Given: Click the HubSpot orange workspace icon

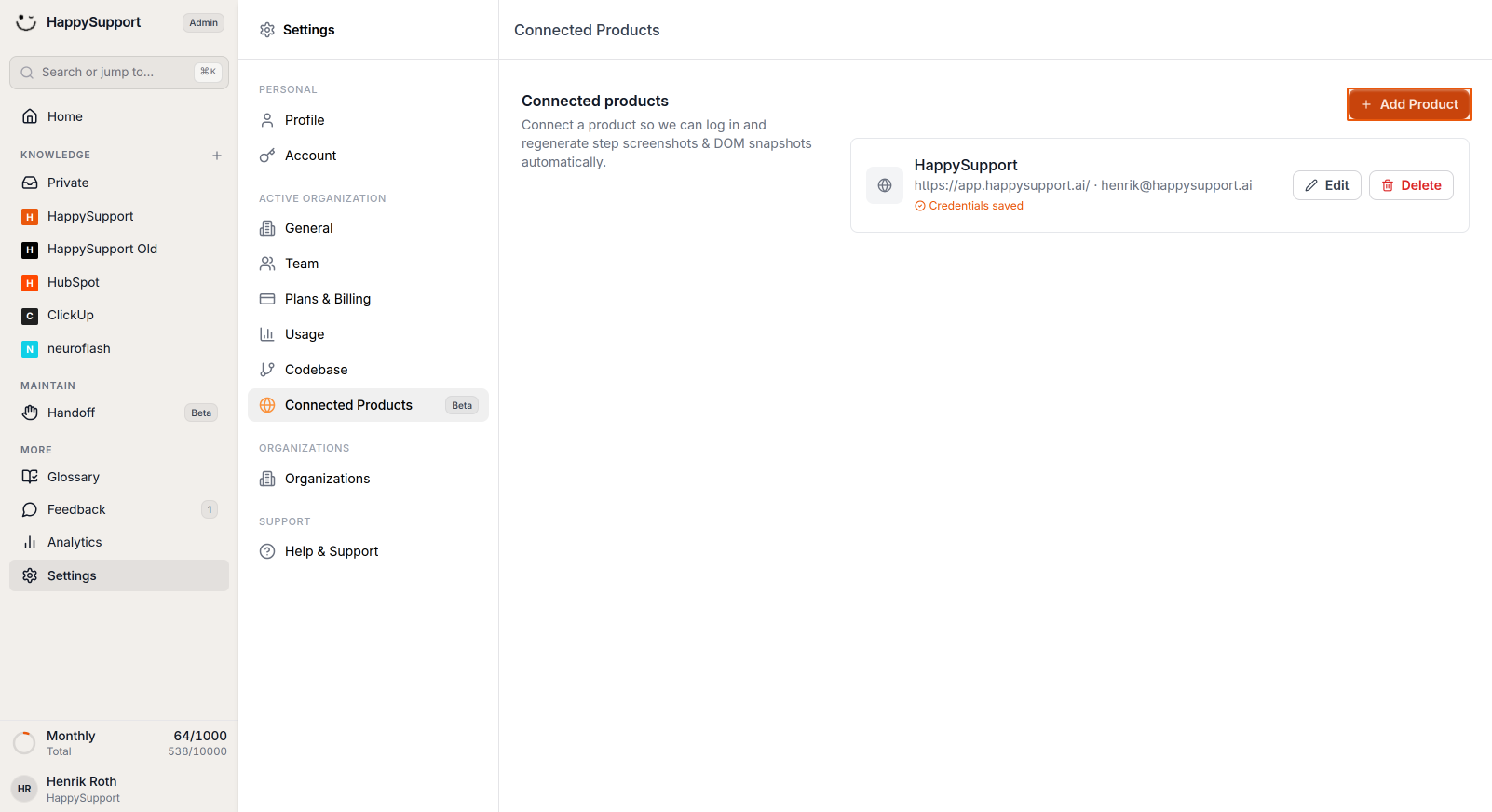Looking at the screenshot, I should click(x=30, y=283).
